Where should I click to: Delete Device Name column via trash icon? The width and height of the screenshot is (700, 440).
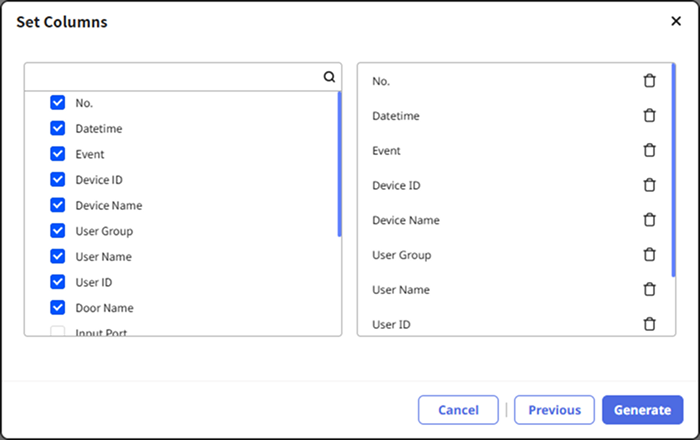click(649, 220)
